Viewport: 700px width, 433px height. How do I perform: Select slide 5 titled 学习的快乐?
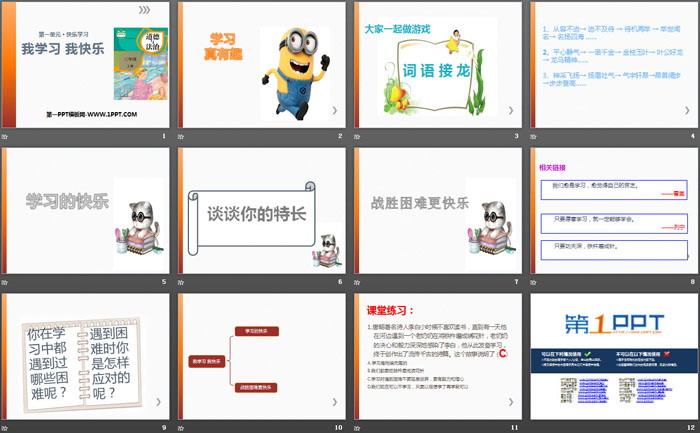(x=86, y=211)
